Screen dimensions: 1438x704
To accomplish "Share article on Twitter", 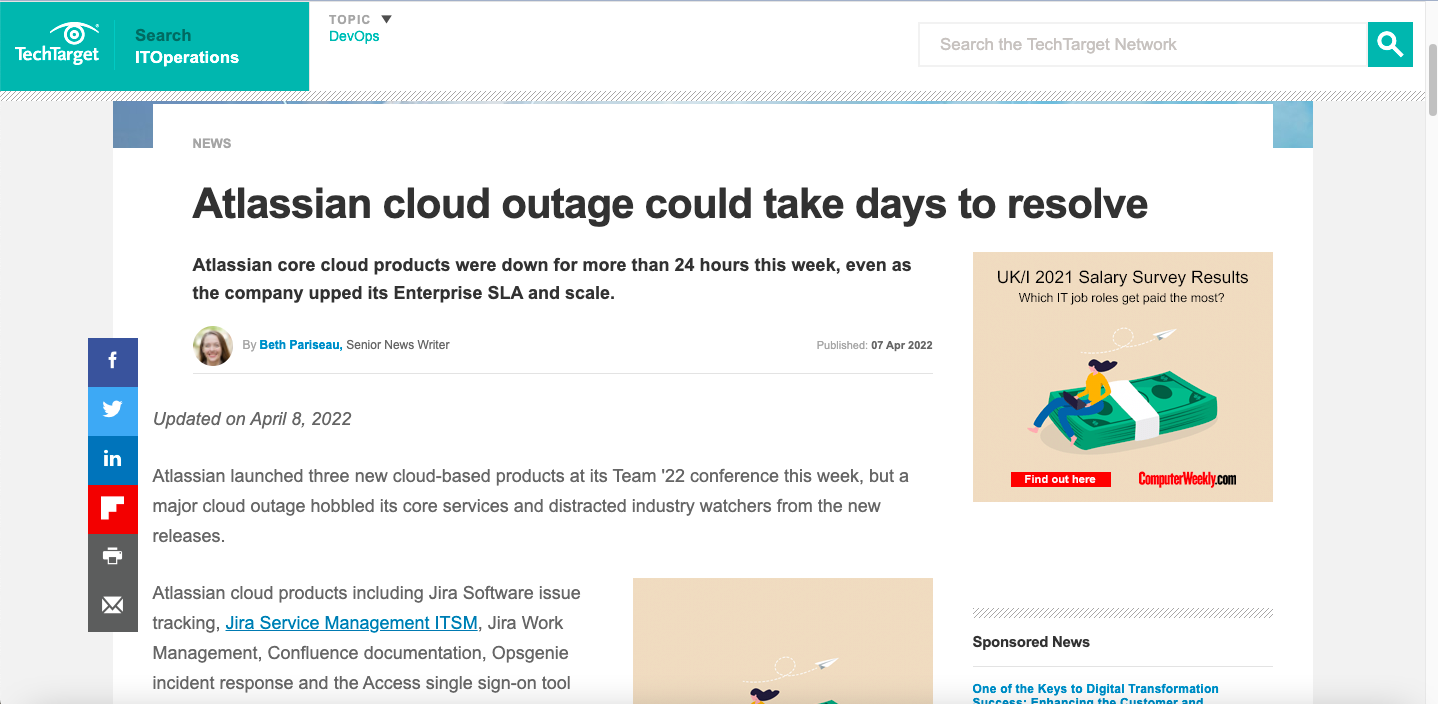I will coord(112,409).
